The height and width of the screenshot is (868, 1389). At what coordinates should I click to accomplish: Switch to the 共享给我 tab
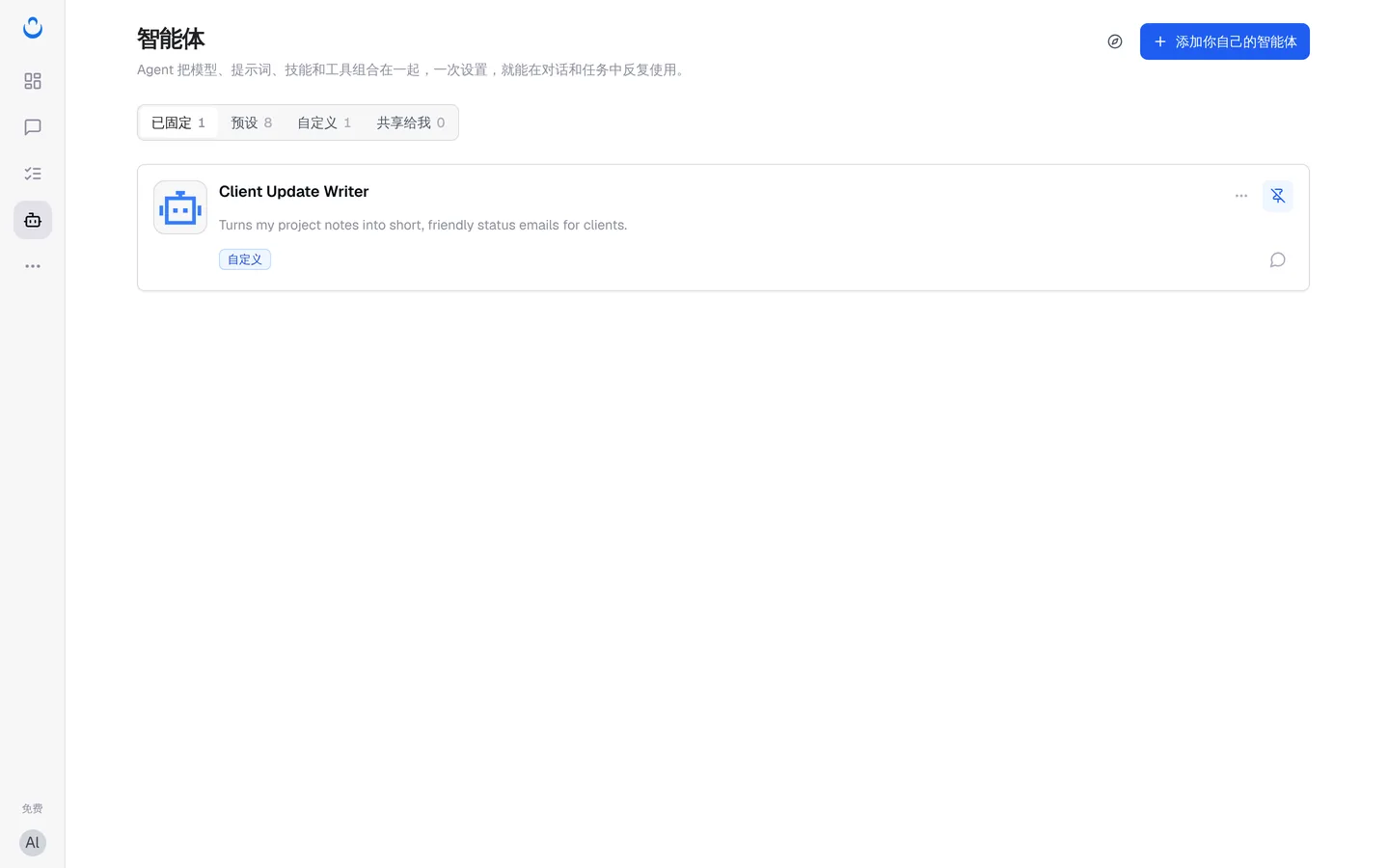coord(411,122)
